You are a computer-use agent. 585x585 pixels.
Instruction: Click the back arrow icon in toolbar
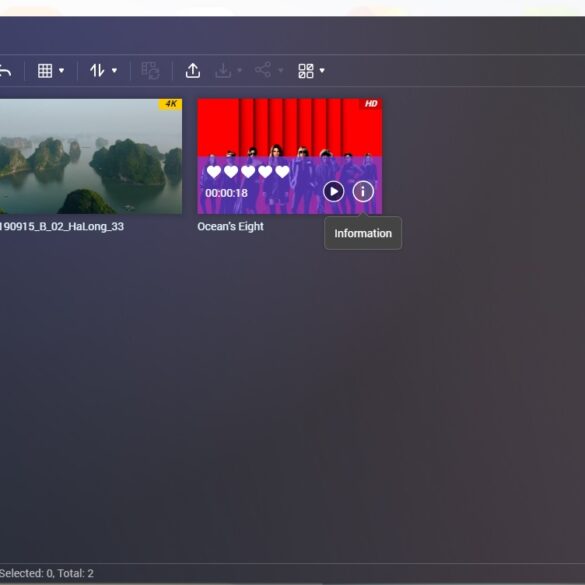coord(5,71)
